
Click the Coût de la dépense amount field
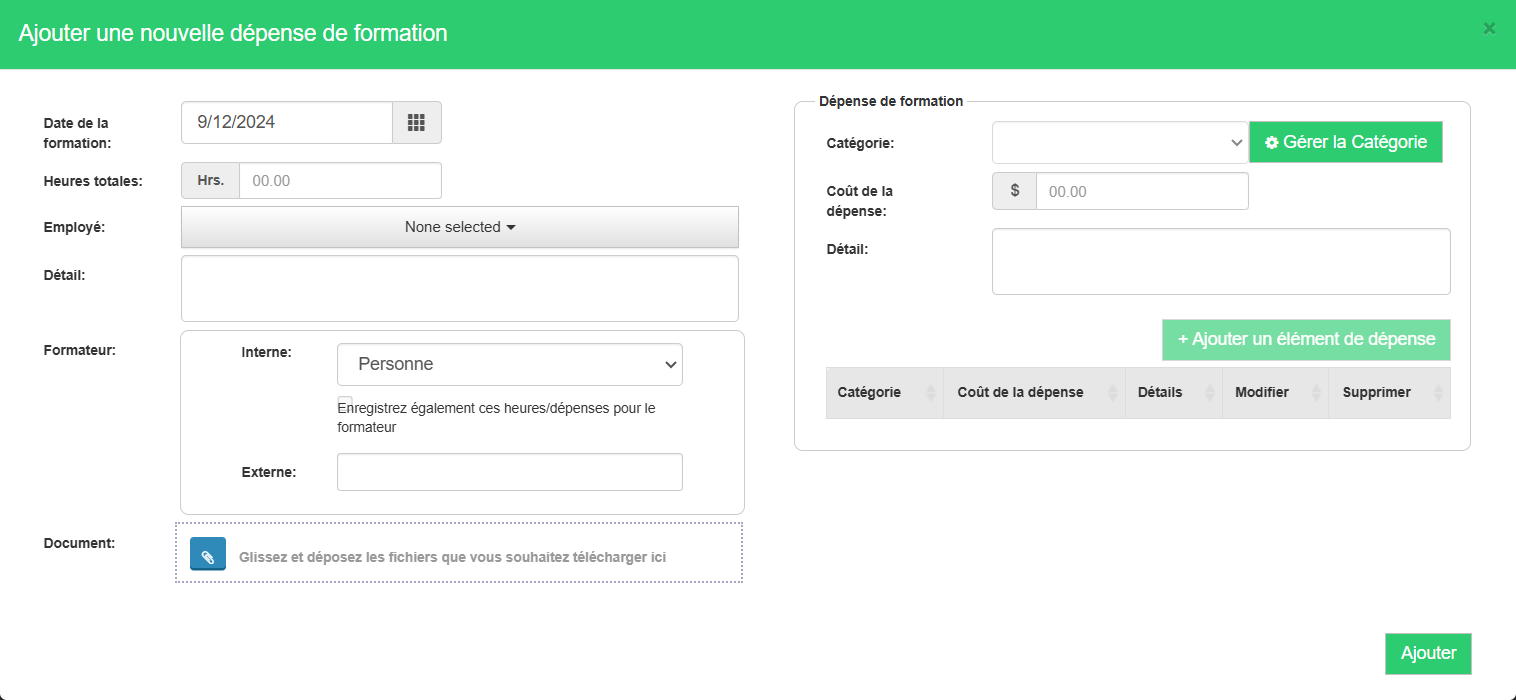click(x=1141, y=191)
